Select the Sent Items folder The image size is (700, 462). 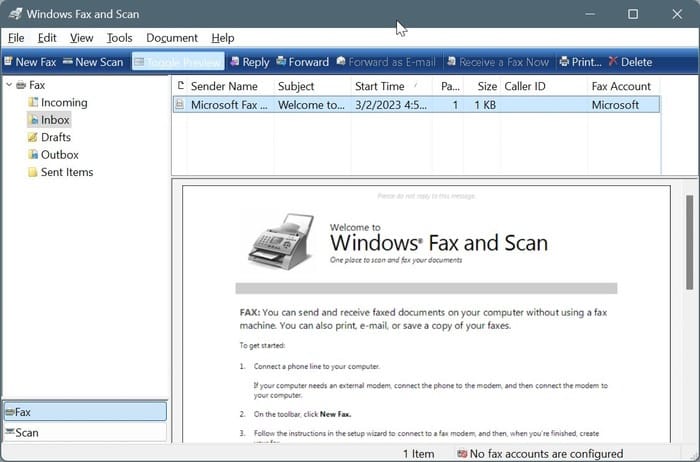click(x=61, y=172)
